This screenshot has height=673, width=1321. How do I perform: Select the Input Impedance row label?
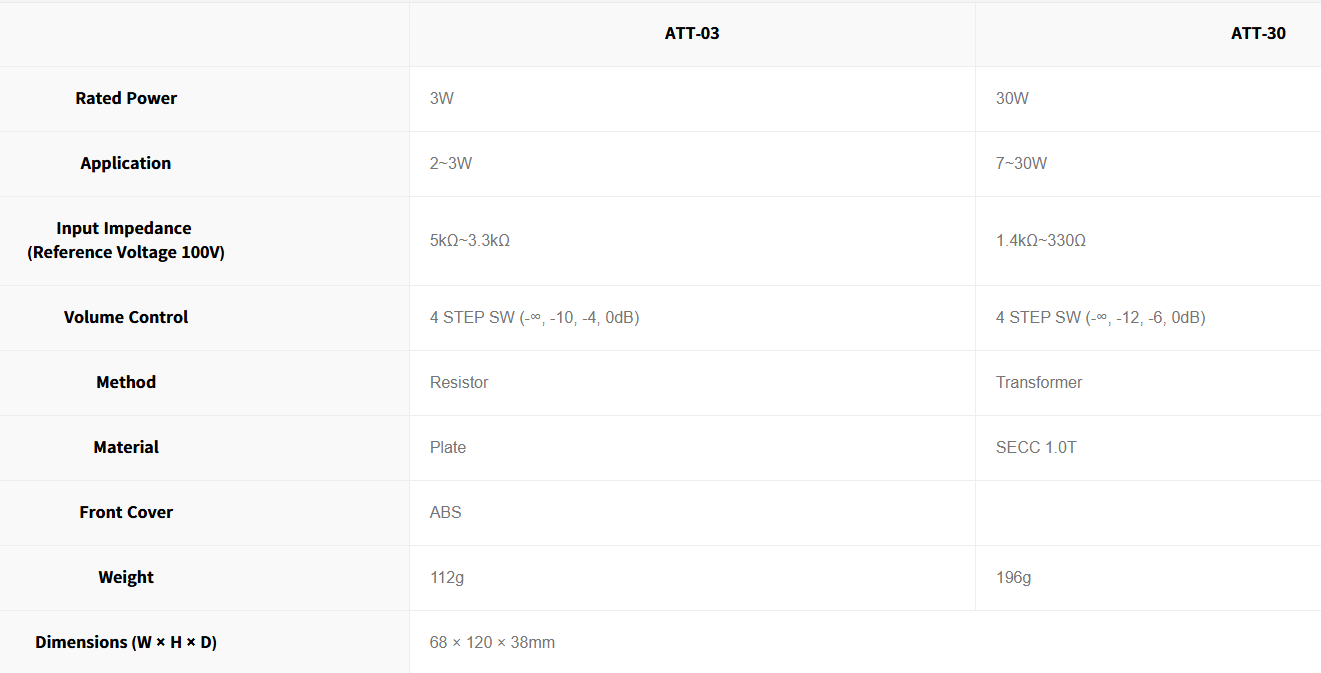coord(126,240)
